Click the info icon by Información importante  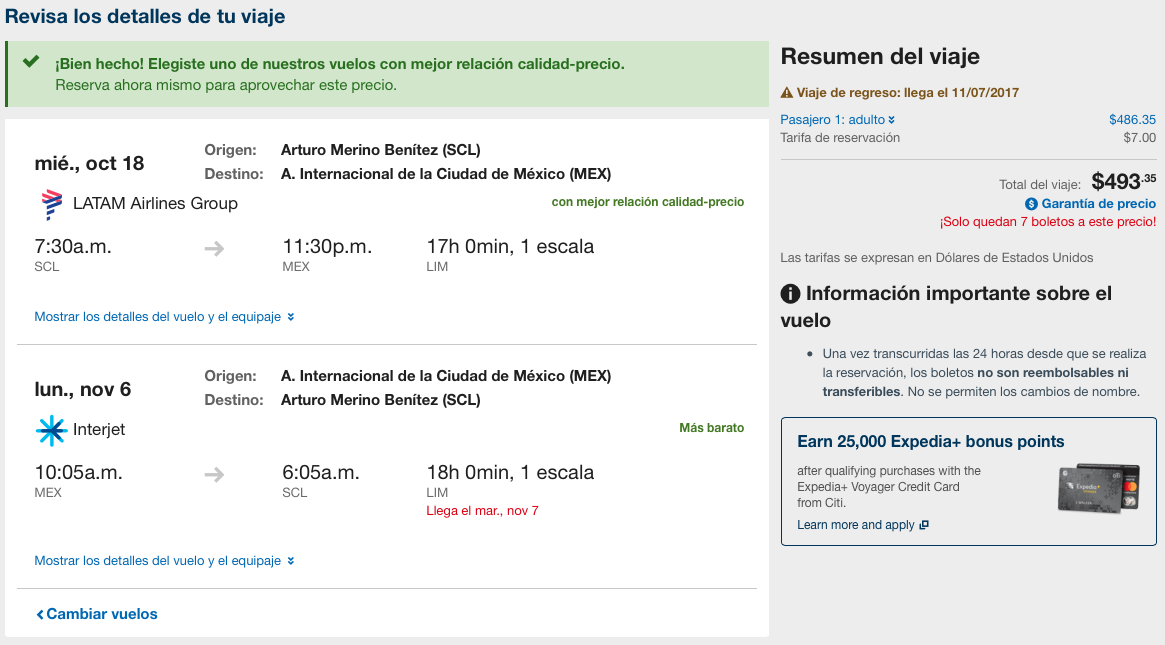click(x=791, y=294)
